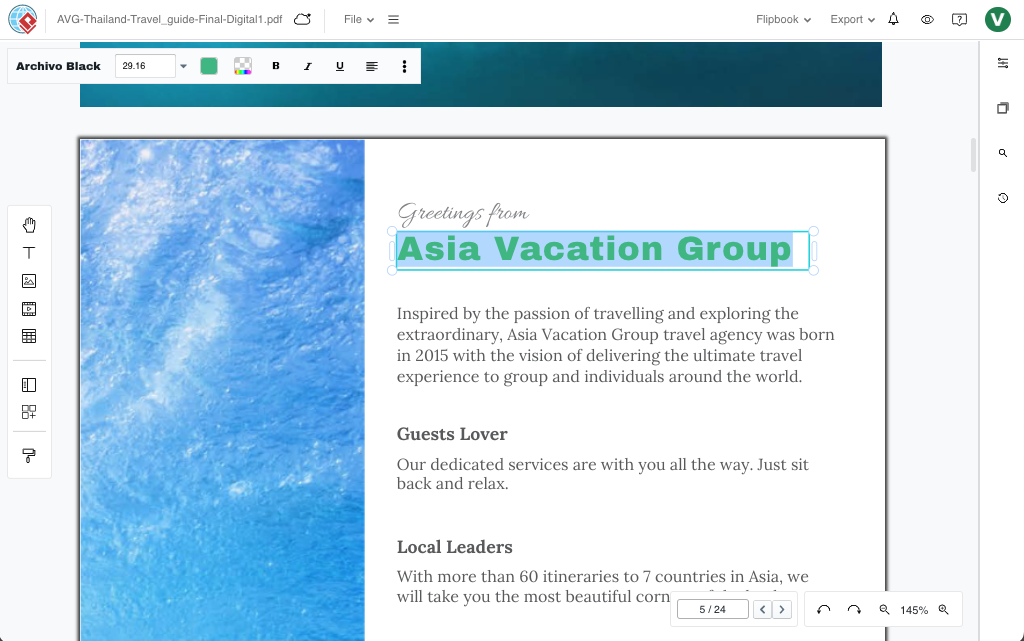Open the page layout panel tool
This screenshot has width=1024, height=641.
pyautogui.click(x=29, y=385)
